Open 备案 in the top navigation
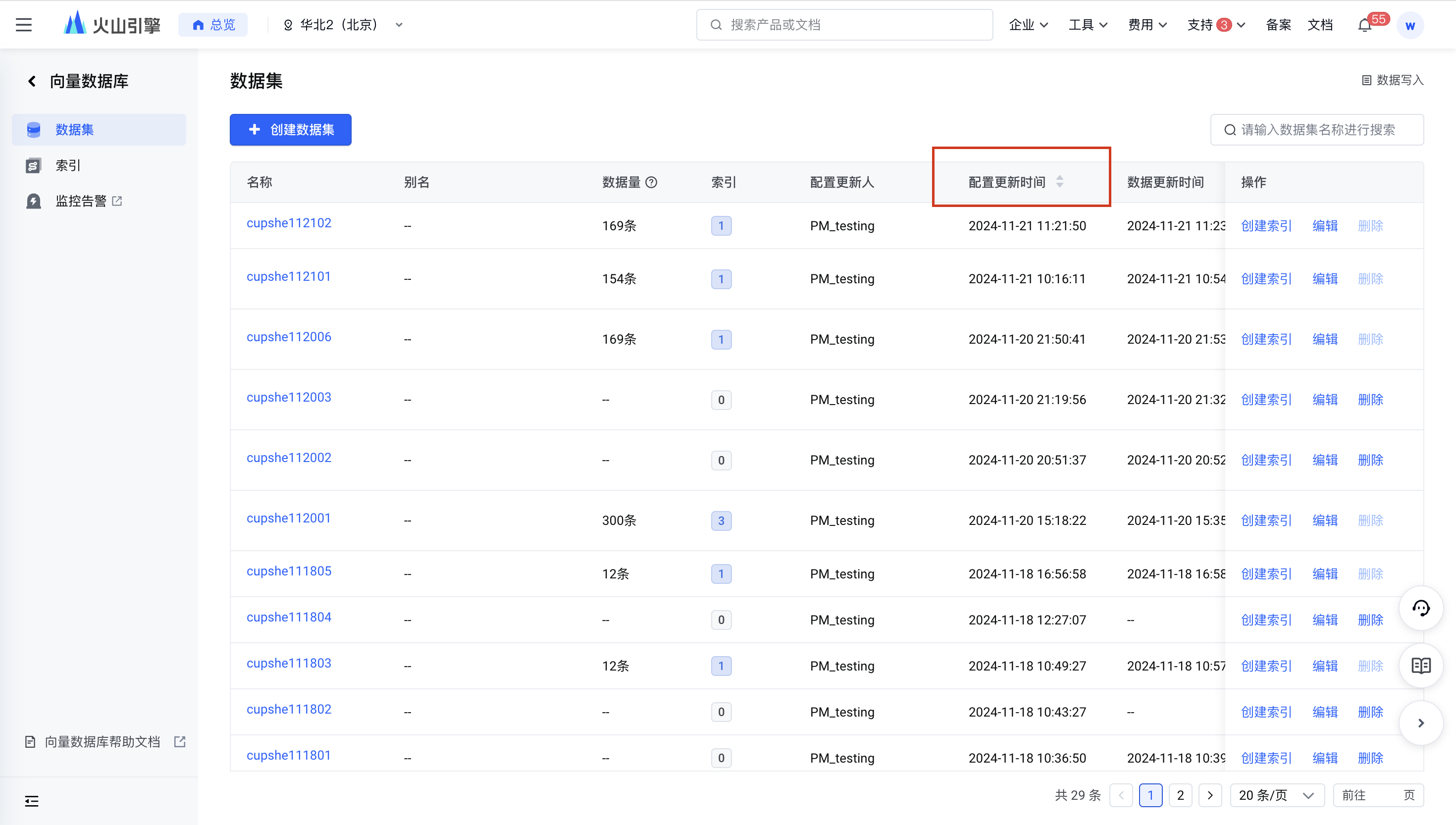Image resolution: width=1456 pixels, height=825 pixels. 1278,25
